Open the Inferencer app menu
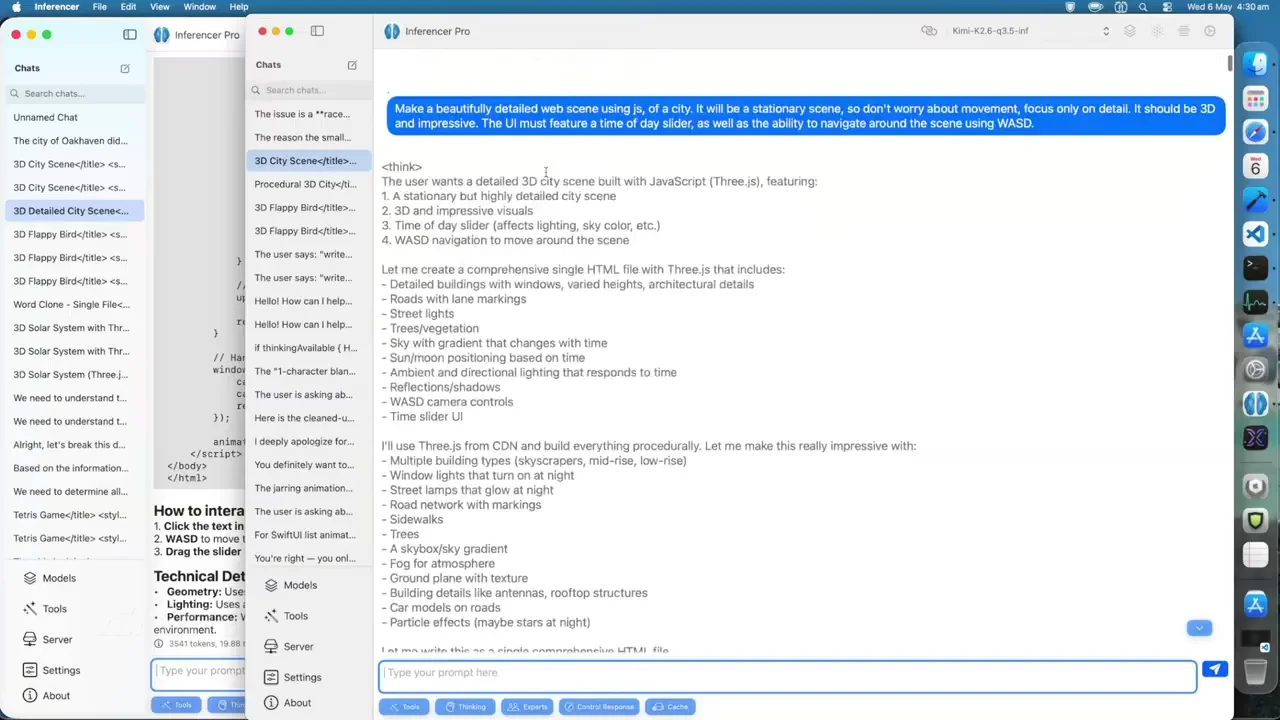Image resolution: width=1280 pixels, height=720 pixels. pyautogui.click(x=57, y=7)
